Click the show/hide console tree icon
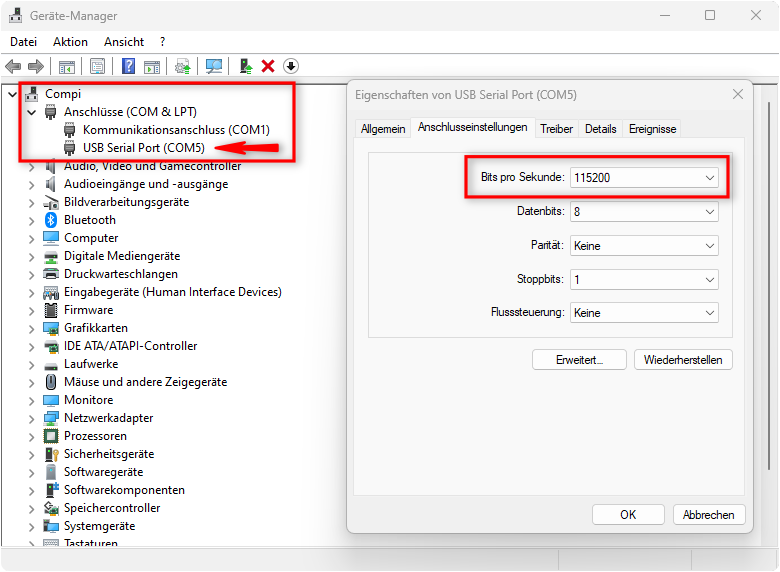Image resolution: width=780 pixels, height=572 pixels. [x=67, y=66]
